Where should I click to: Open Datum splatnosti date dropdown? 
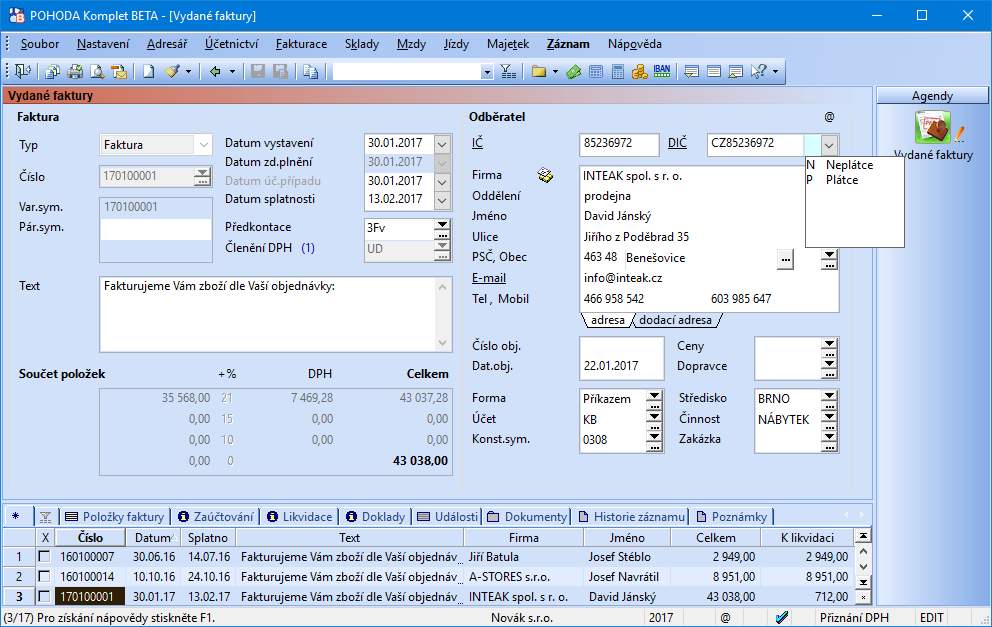coord(442,200)
